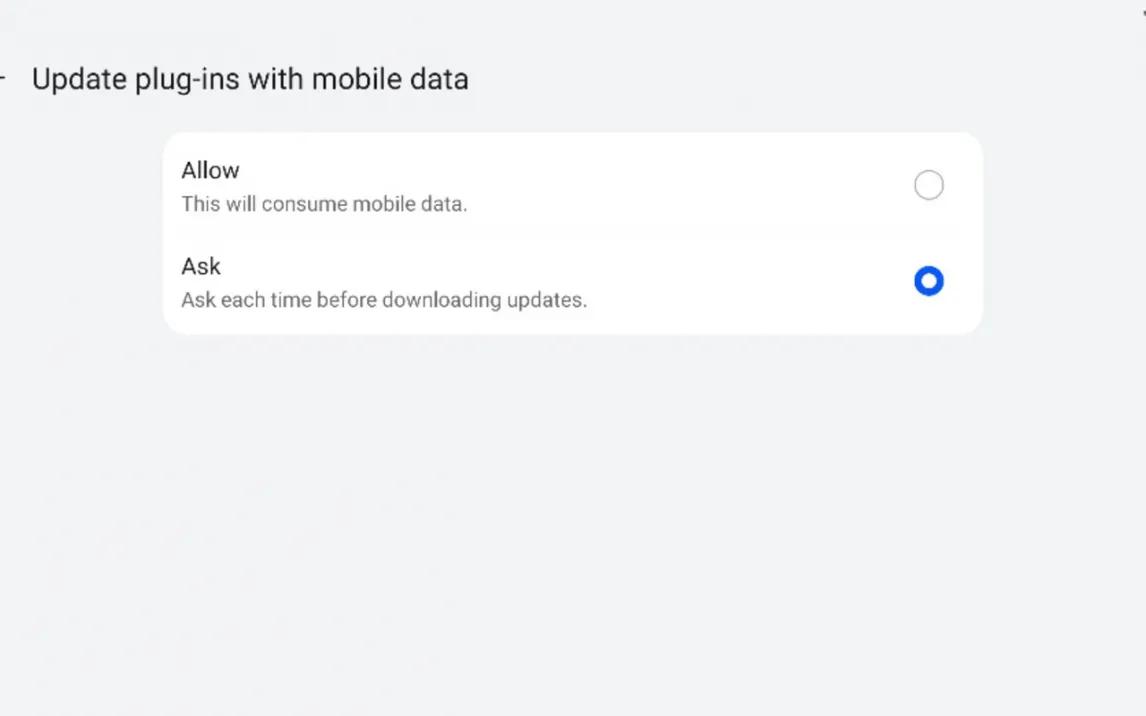Click the blue filled circle beside Ask
Image resolution: width=1146 pixels, height=716 pixels.
(928, 281)
